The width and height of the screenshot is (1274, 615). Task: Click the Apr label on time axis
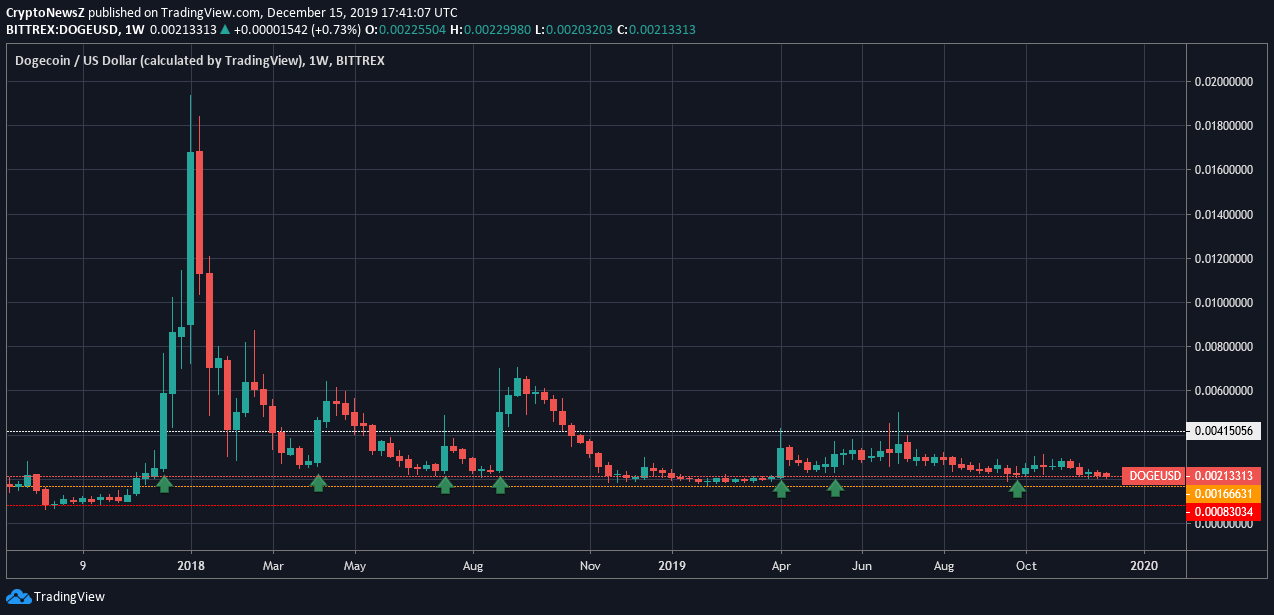coord(781,566)
